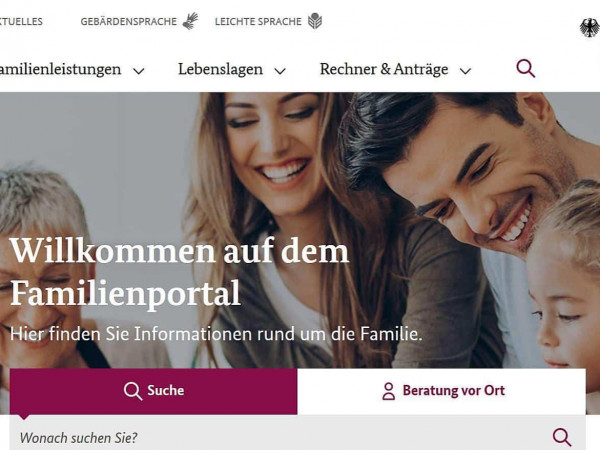Viewport: 600px width, 450px height.
Task: Click the family hero banner image
Action: click(x=300, y=230)
